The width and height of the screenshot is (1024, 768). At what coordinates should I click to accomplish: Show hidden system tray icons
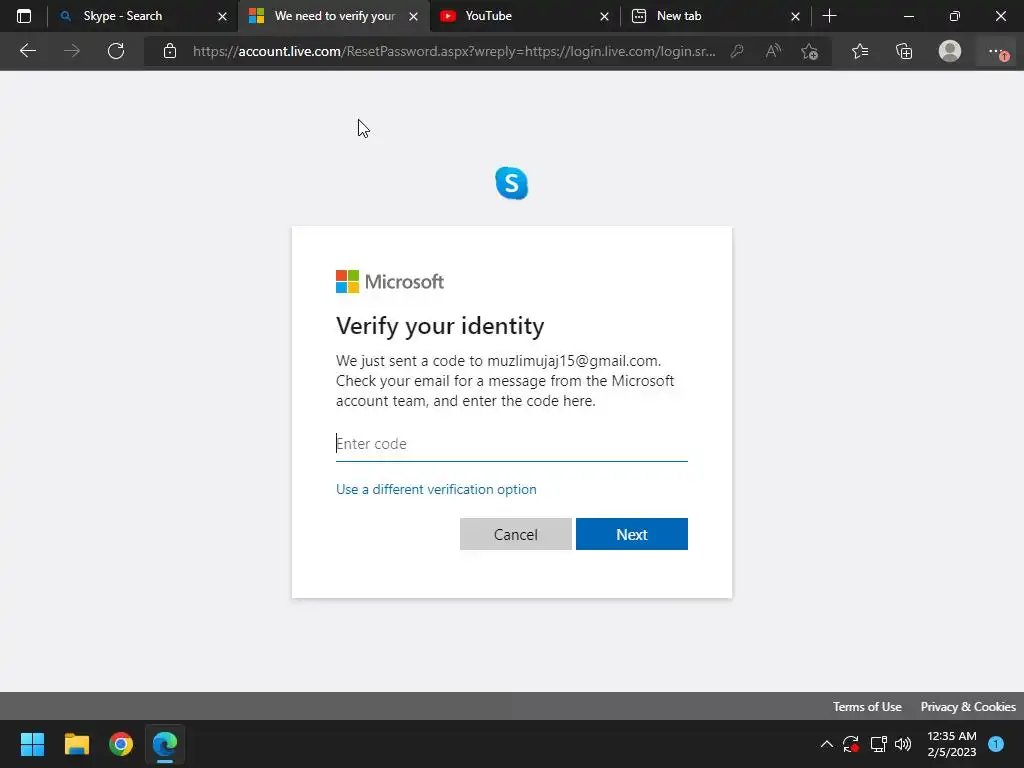[826, 744]
